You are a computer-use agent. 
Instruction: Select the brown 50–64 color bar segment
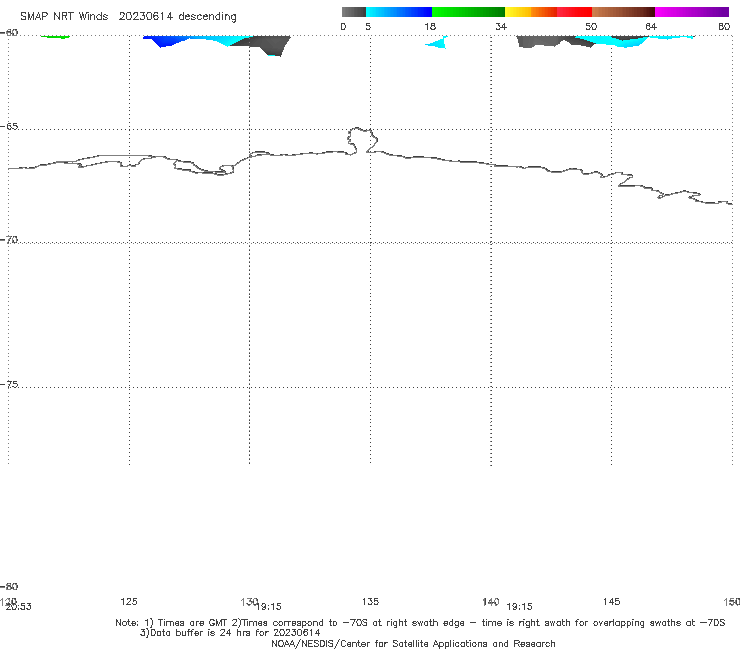[x=623, y=12]
